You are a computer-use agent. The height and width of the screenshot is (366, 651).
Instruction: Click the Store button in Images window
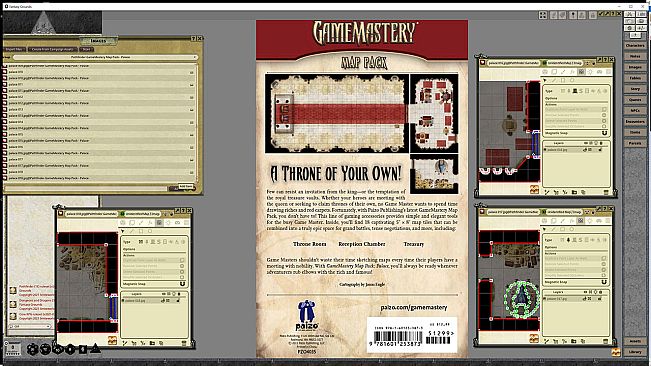(86, 49)
